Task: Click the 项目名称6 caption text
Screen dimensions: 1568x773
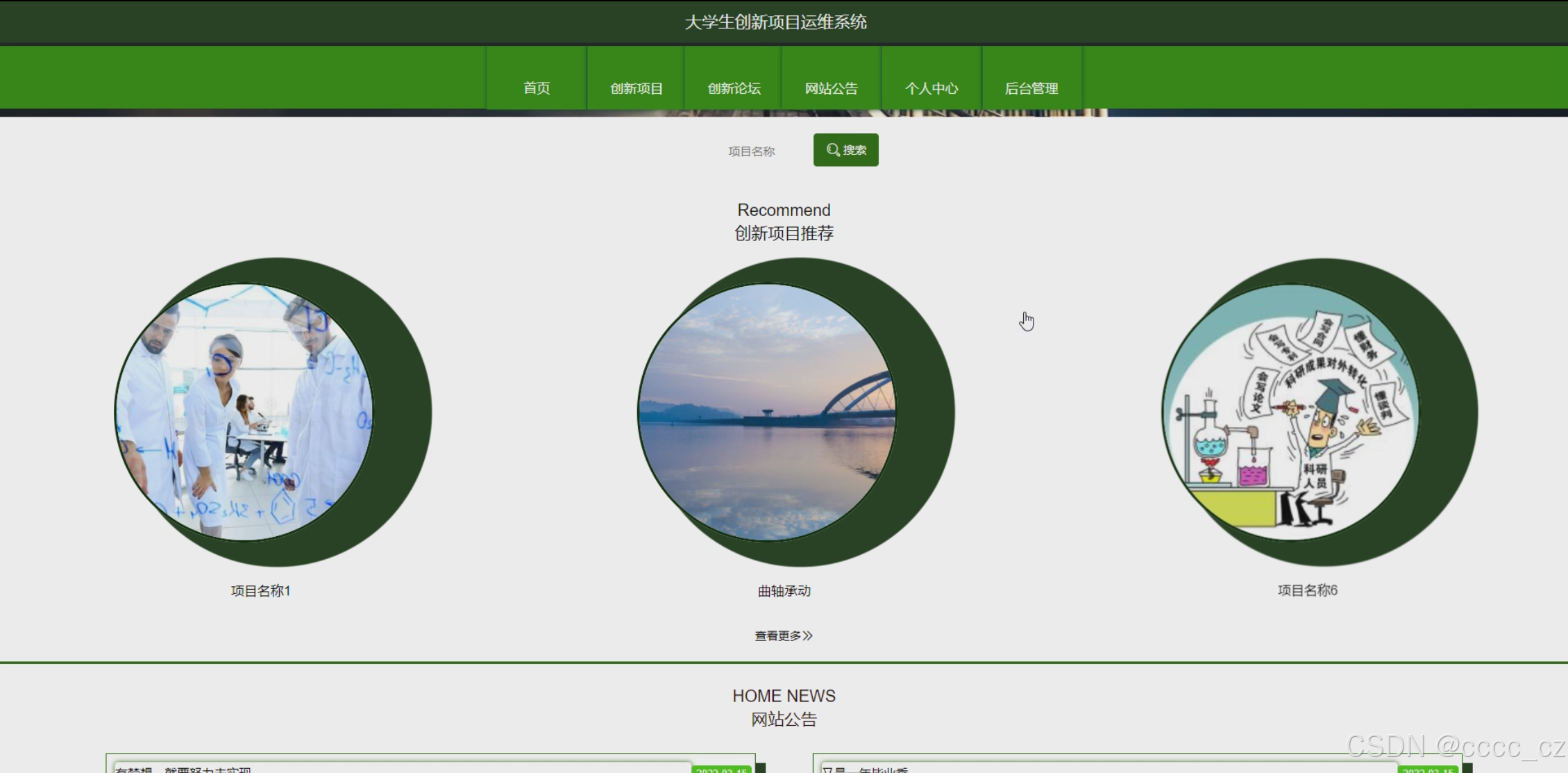Action: coord(1308,591)
